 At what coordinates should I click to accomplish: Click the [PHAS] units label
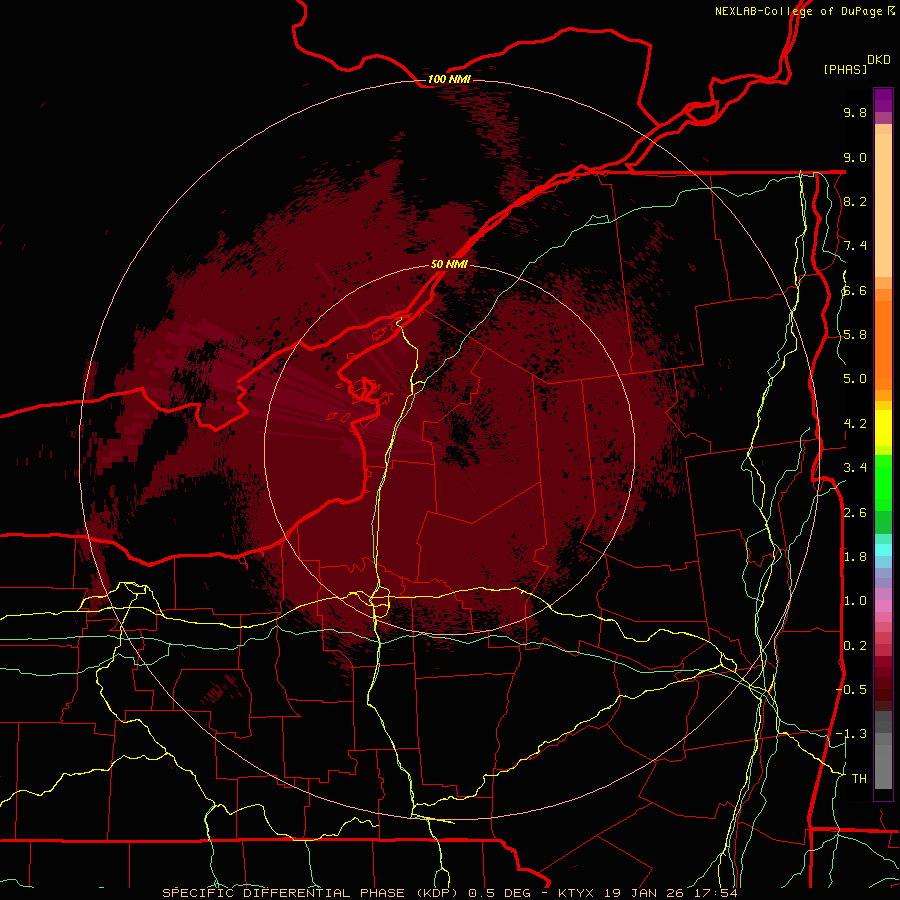(x=845, y=69)
